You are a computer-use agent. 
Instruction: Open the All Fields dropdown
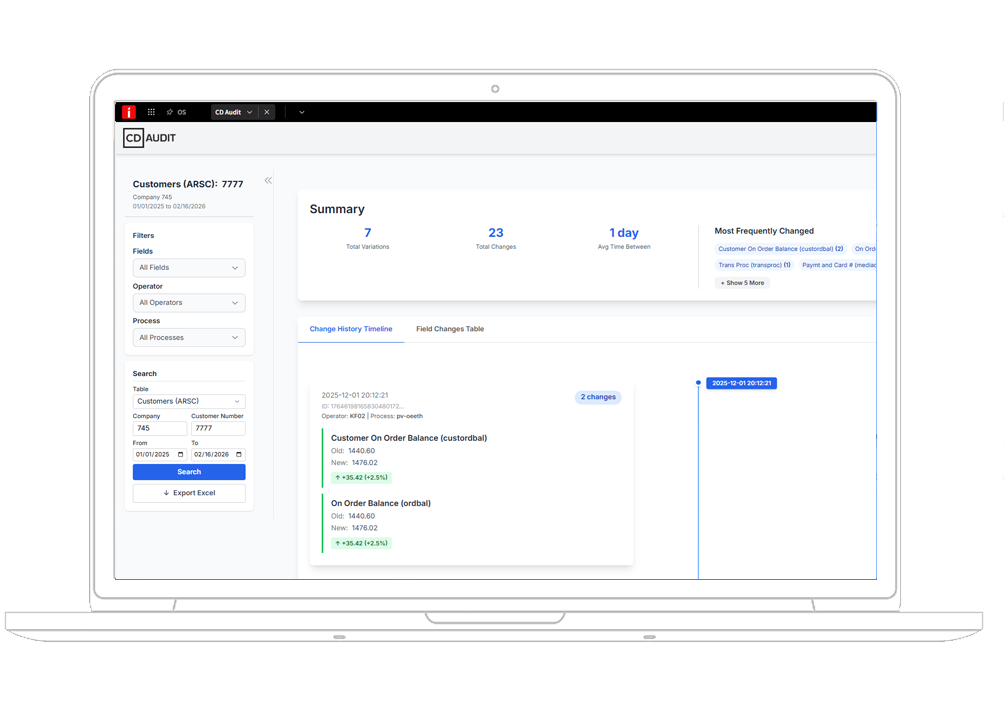(x=189, y=268)
